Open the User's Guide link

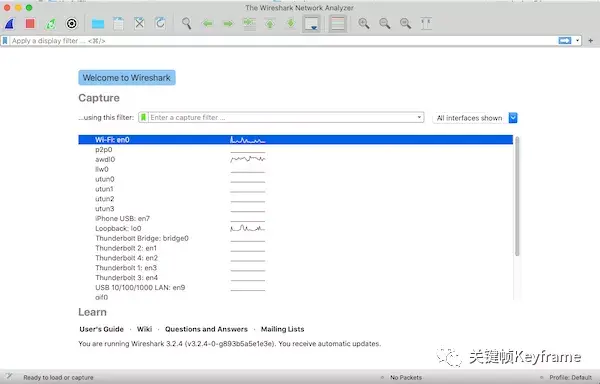tap(101, 329)
